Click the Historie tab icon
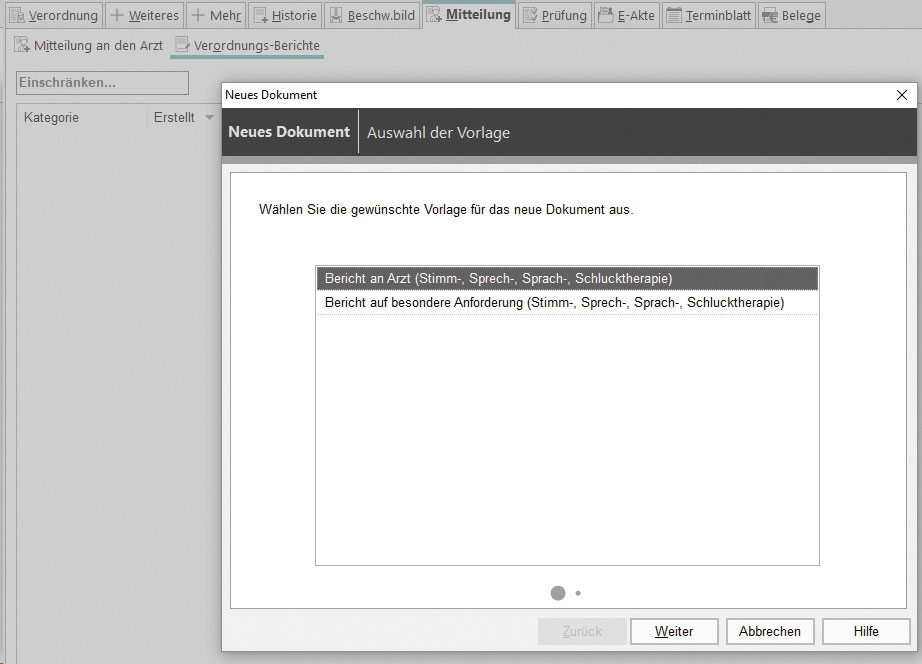The image size is (922, 664). coord(260,15)
